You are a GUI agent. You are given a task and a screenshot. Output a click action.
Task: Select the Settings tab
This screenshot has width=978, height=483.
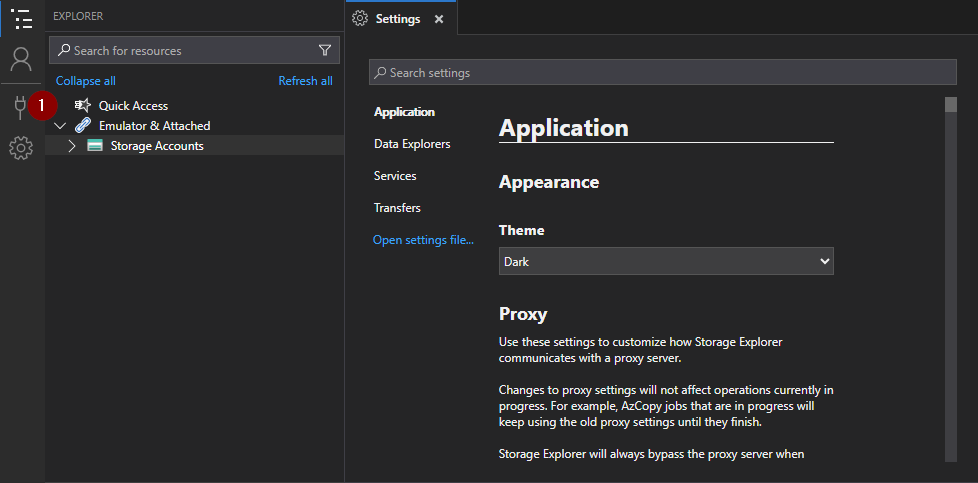pyautogui.click(x=397, y=19)
